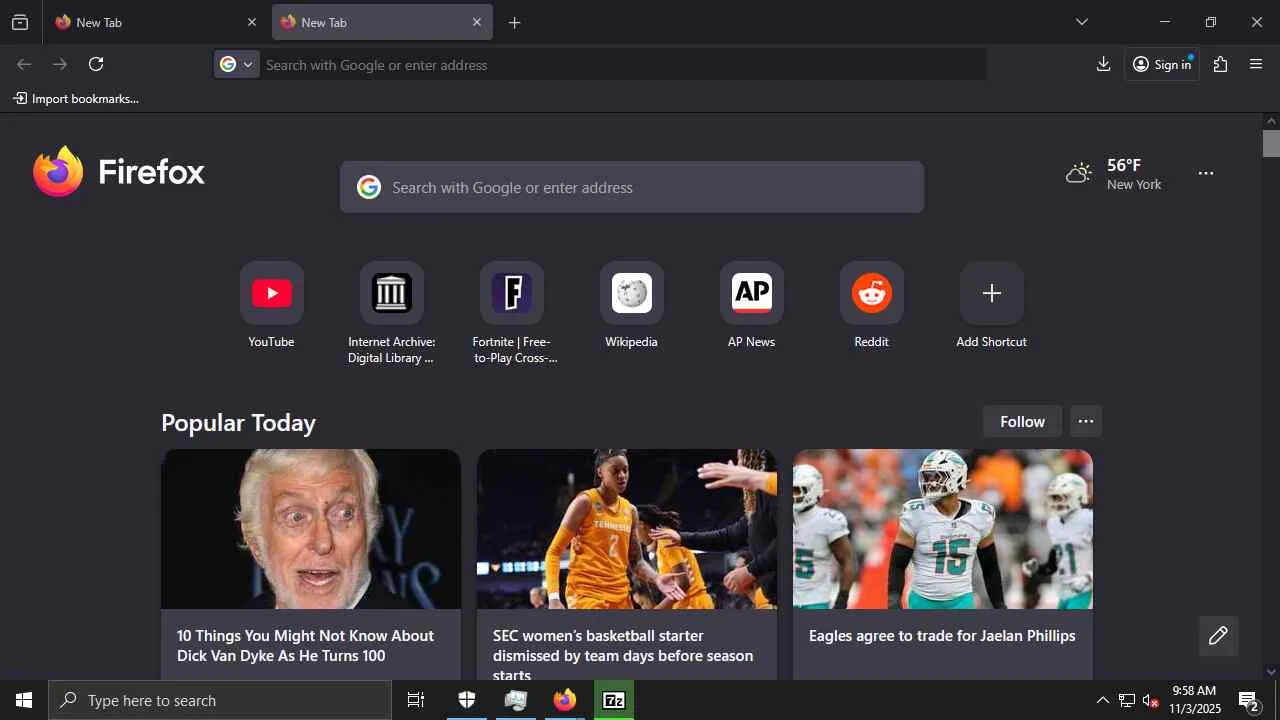Open a new tab with plus button
Screen dimensions: 1280x720
pyautogui.click(x=515, y=22)
